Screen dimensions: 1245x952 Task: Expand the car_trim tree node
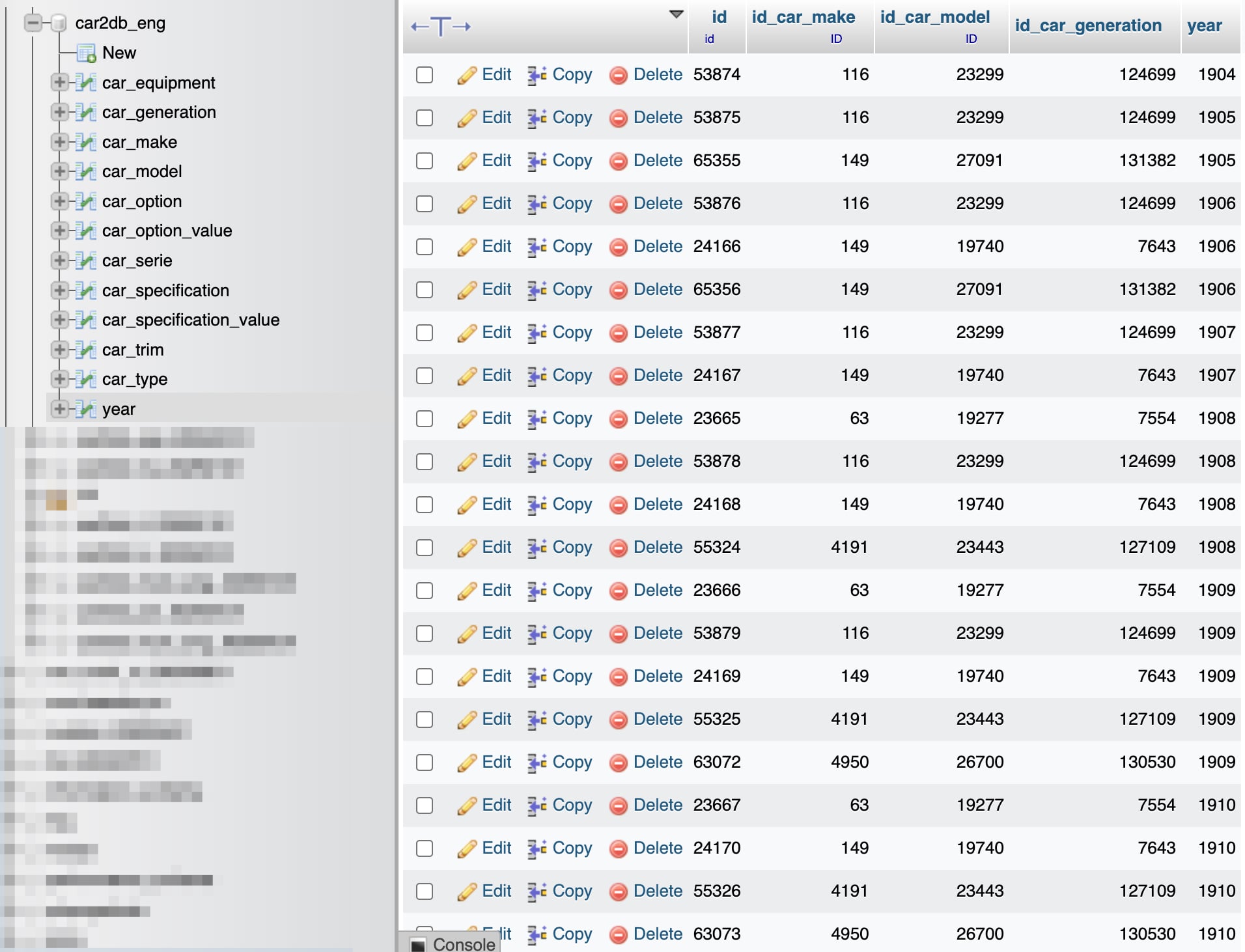59,349
